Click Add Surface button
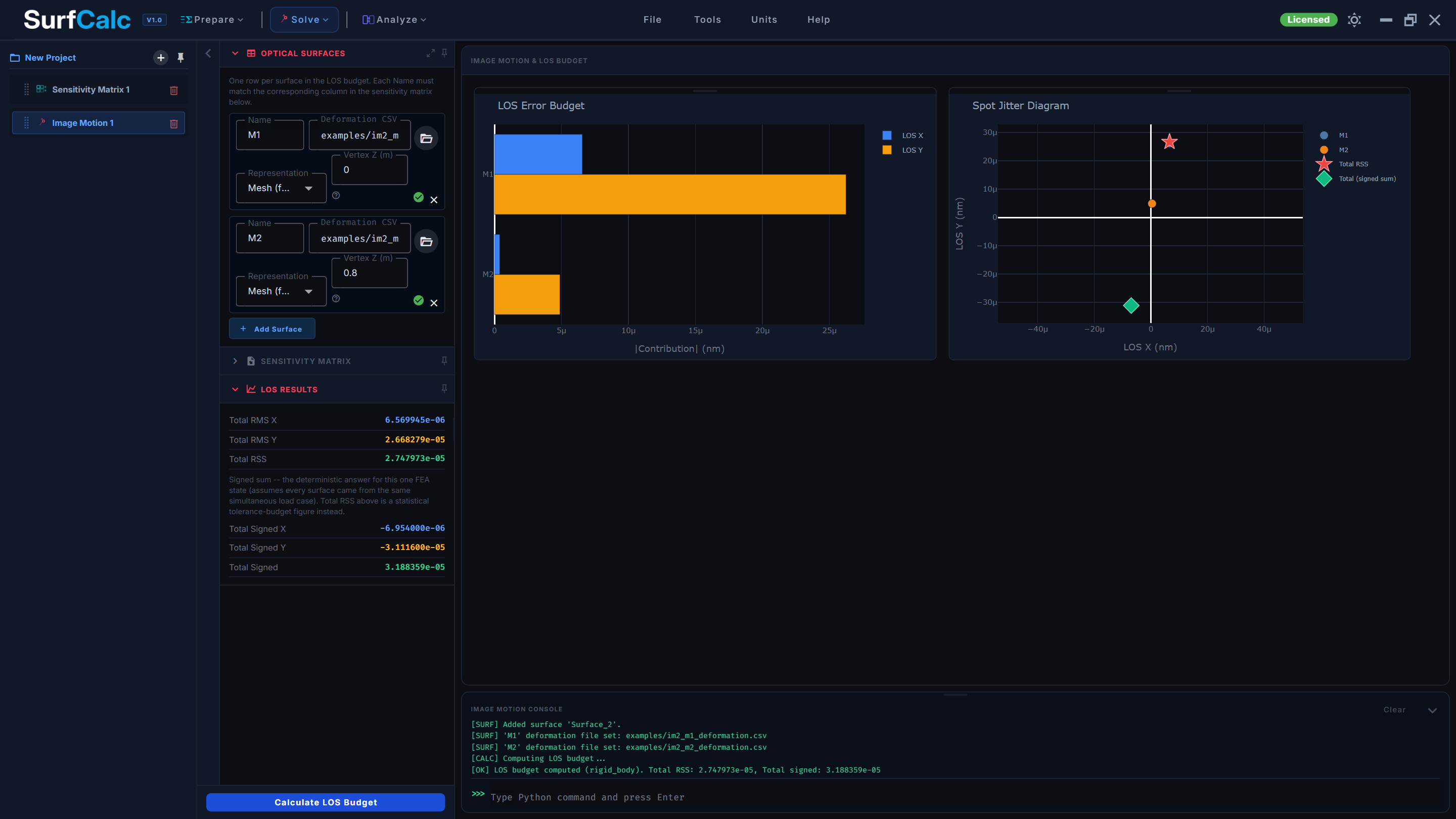Image resolution: width=1456 pixels, height=819 pixels. pos(272,329)
